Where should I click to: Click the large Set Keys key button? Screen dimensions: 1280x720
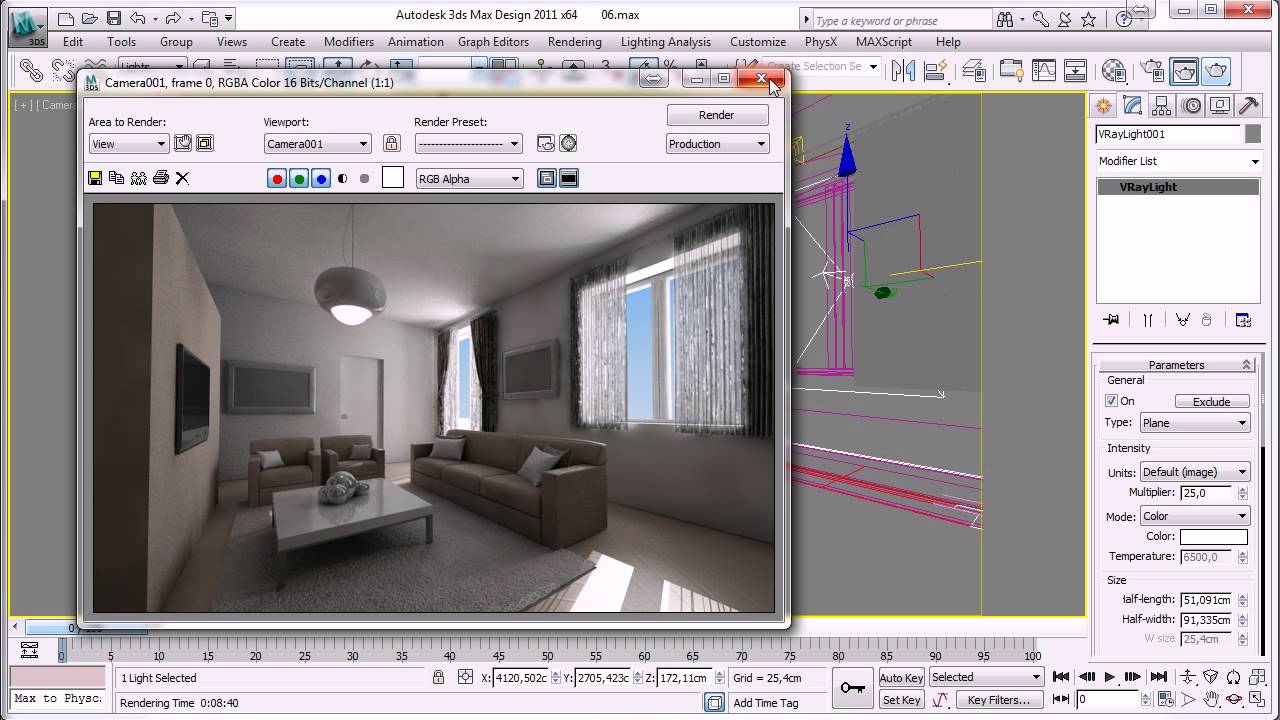(853, 688)
